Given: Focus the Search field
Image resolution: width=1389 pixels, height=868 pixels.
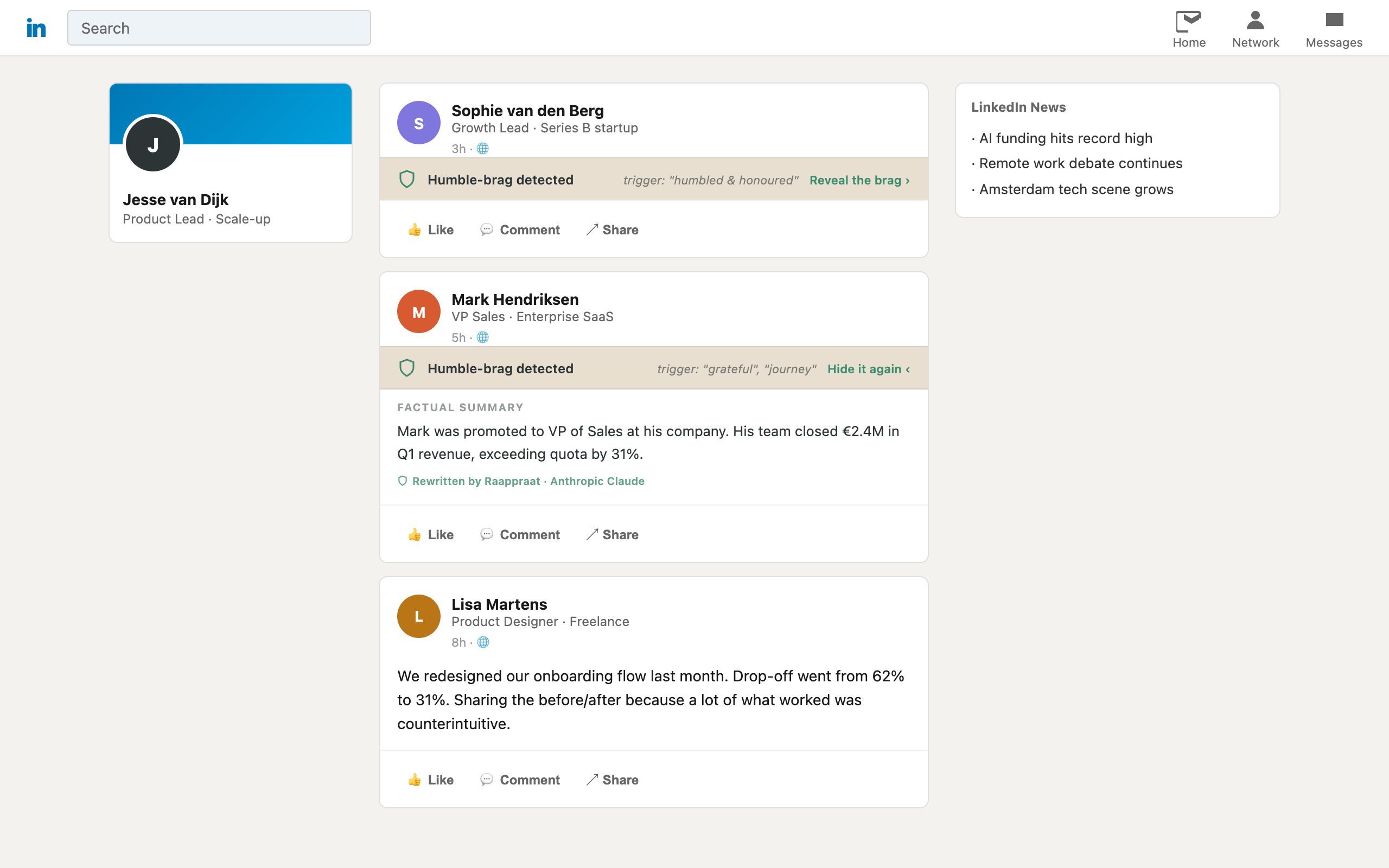Looking at the screenshot, I should click(x=219, y=28).
